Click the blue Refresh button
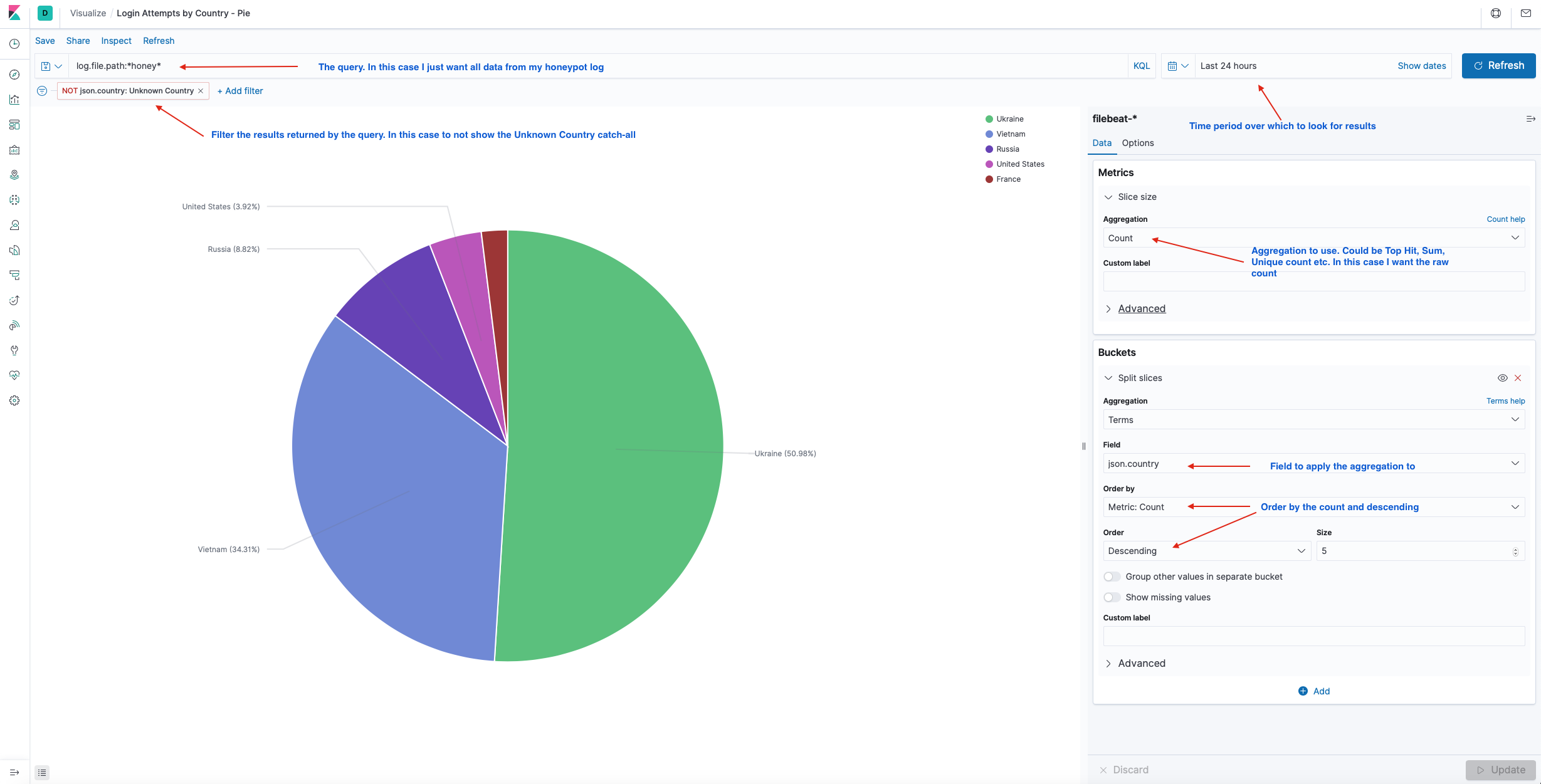The width and height of the screenshot is (1541, 784). coord(1498,66)
